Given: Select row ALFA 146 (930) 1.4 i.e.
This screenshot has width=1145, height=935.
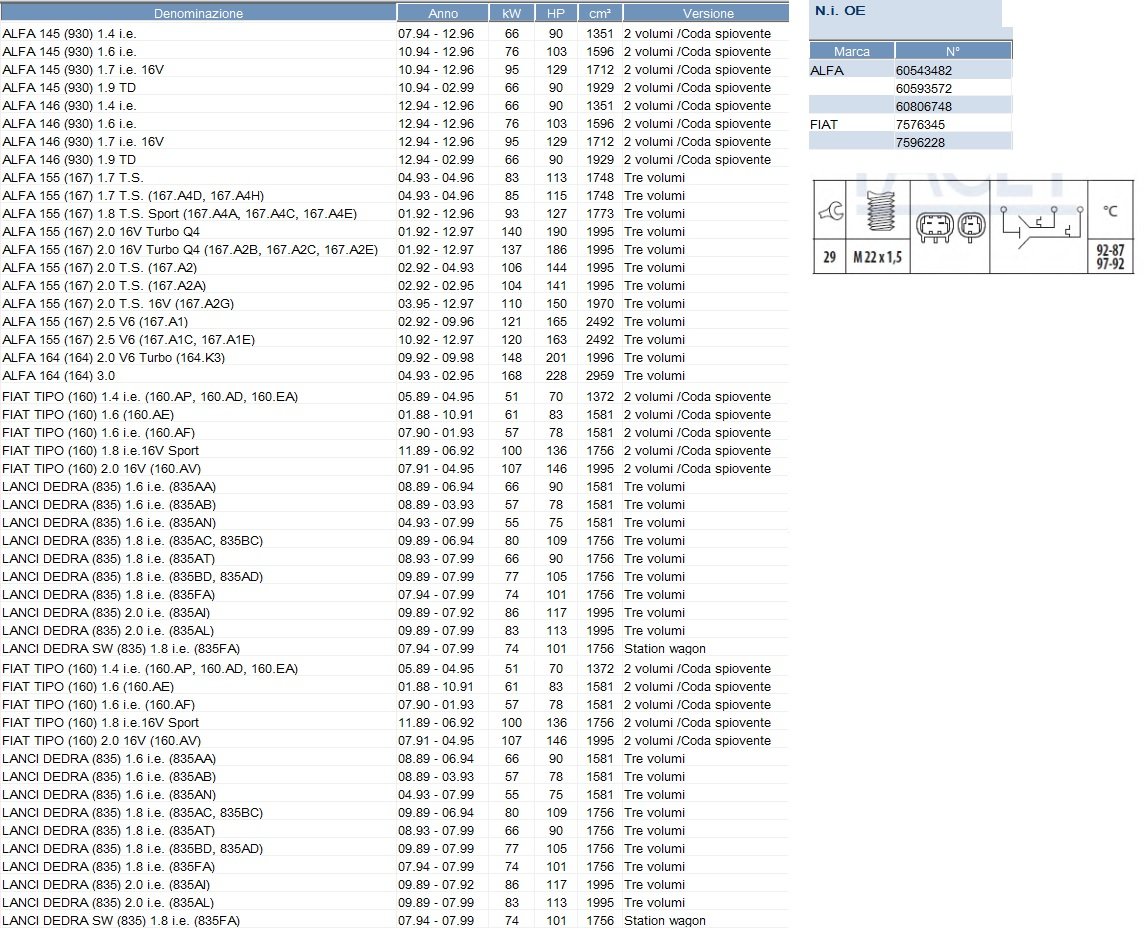Looking at the screenshot, I should tap(394, 106).
